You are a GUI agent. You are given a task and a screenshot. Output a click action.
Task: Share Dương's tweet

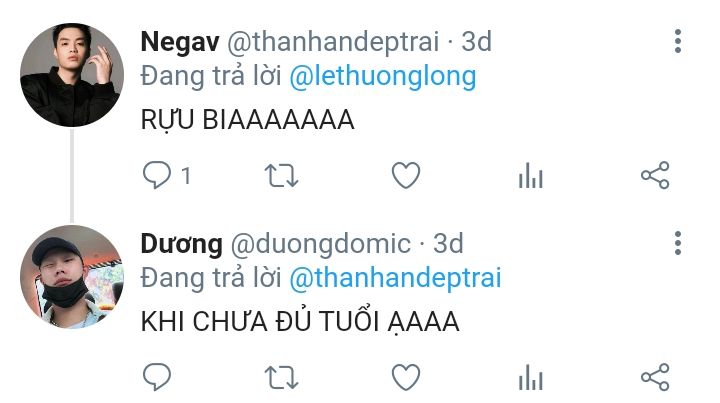(655, 377)
